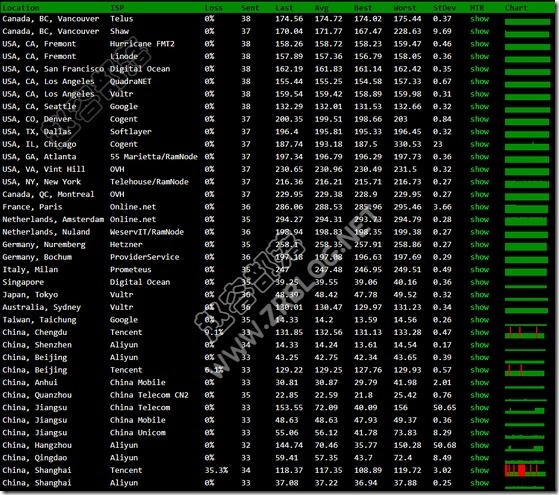This screenshot has height=495, width=559.
Task: Select the Vint Hill OVH row chart
Action: click(527, 169)
